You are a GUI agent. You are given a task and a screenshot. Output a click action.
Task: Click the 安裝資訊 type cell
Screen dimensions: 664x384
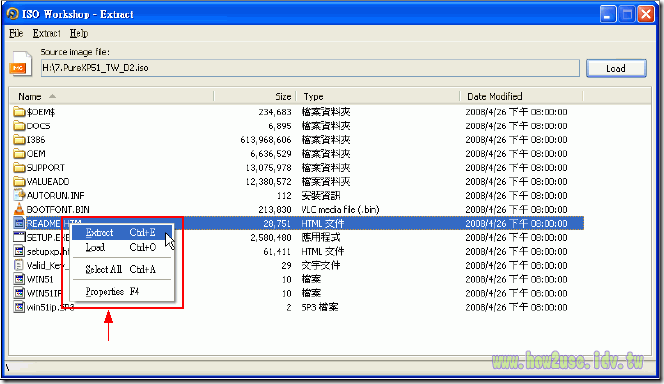pyautogui.click(x=321, y=196)
